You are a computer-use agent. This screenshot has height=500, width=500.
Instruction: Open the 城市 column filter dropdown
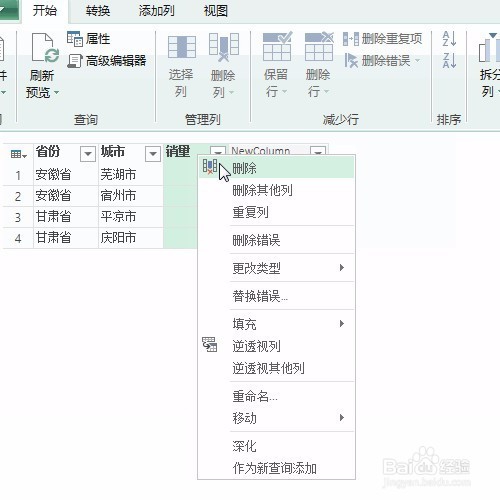(x=153, y=154)
